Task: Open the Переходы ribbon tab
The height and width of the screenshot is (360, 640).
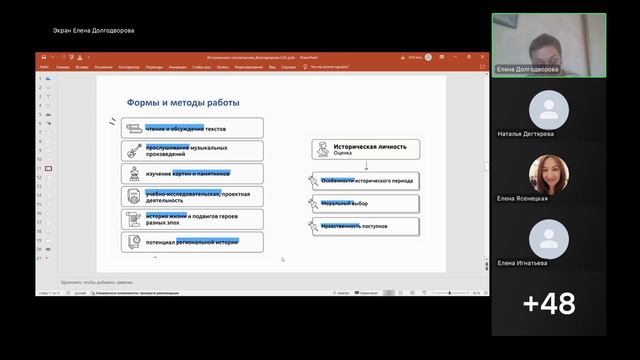Action: click(x=154, y=67)
